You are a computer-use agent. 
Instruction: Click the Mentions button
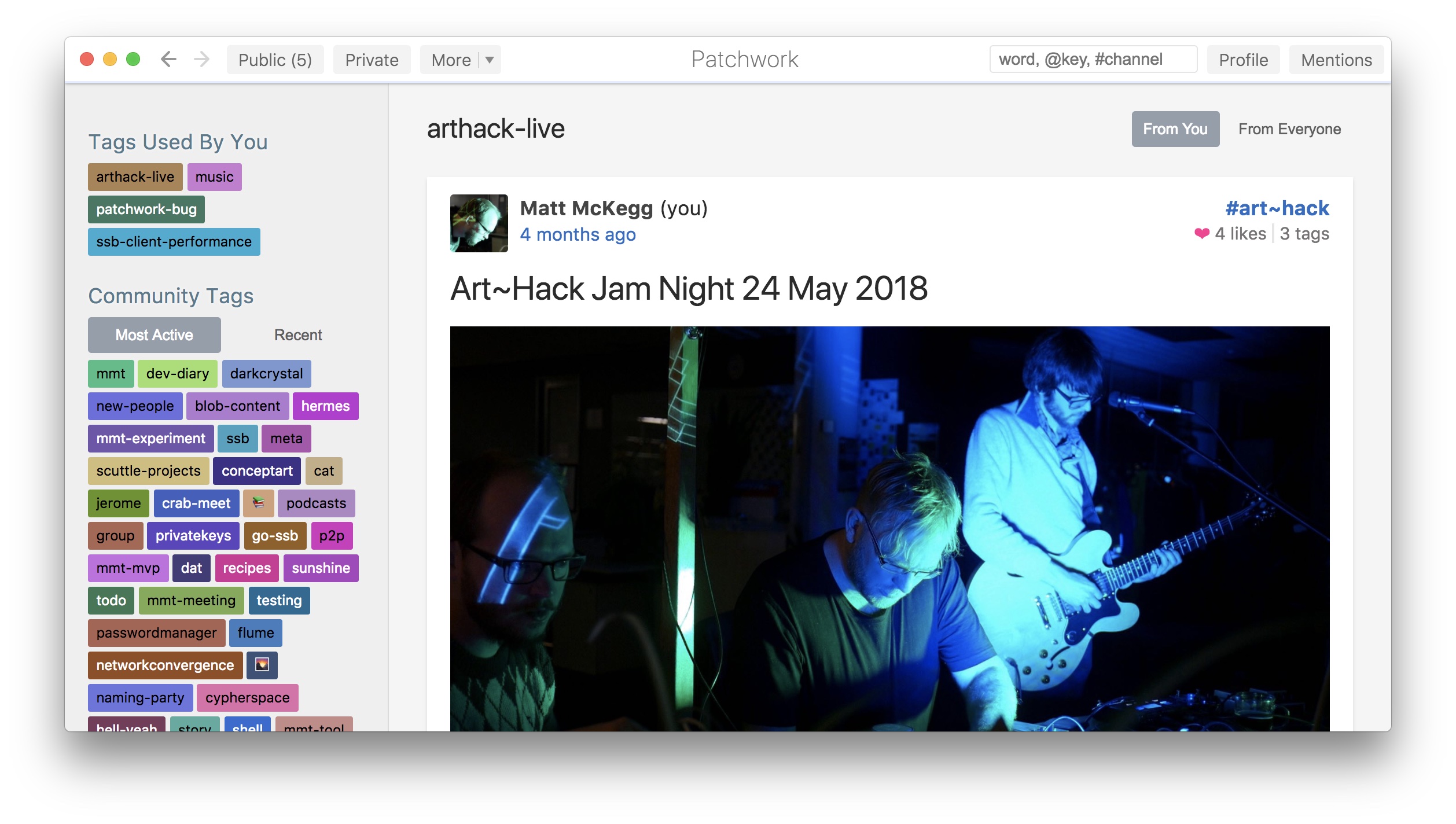(1336, 60)
